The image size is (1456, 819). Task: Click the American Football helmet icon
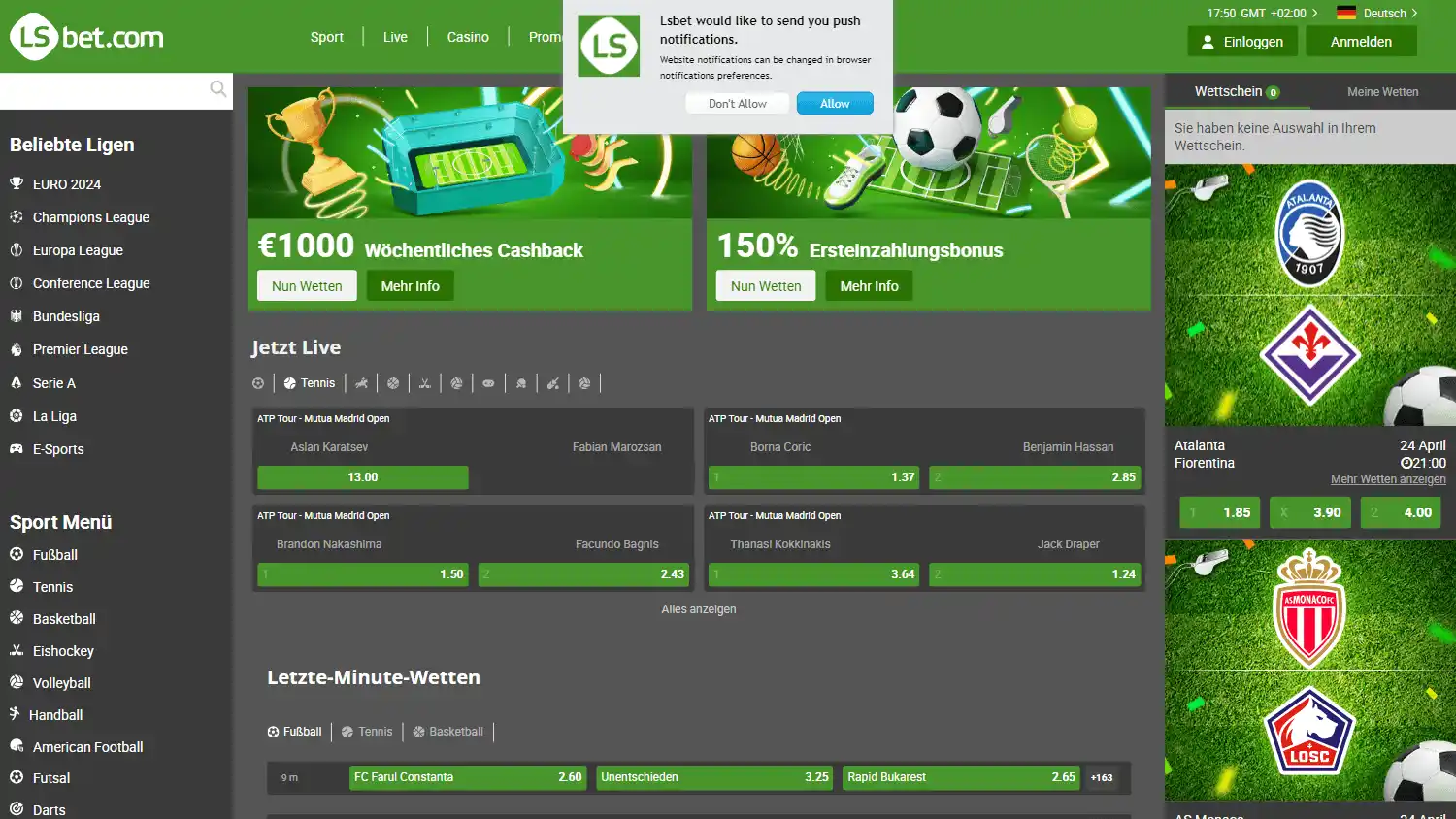17,746
